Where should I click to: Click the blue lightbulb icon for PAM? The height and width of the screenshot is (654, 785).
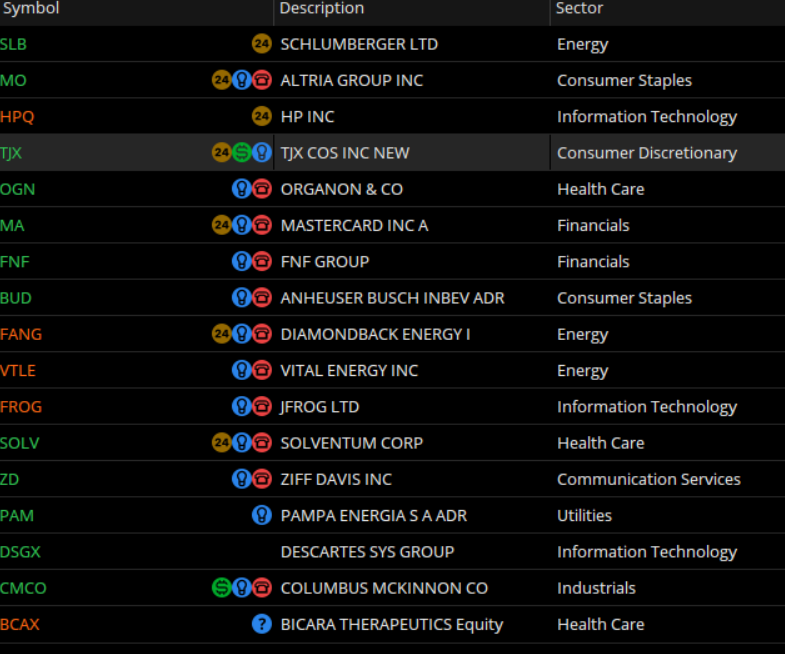point(262,516)
